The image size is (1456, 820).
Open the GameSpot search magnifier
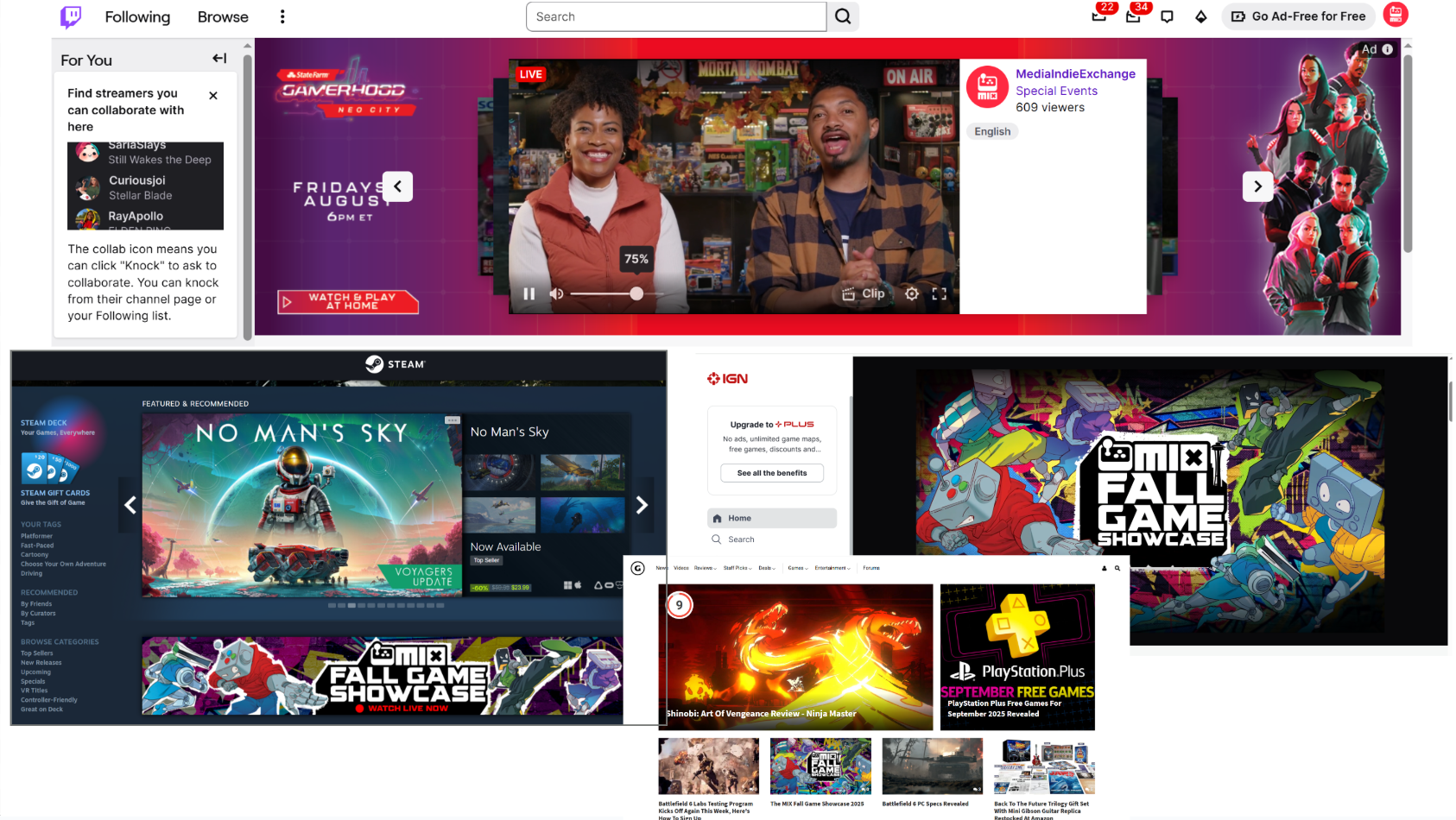tap(1117, 568)
